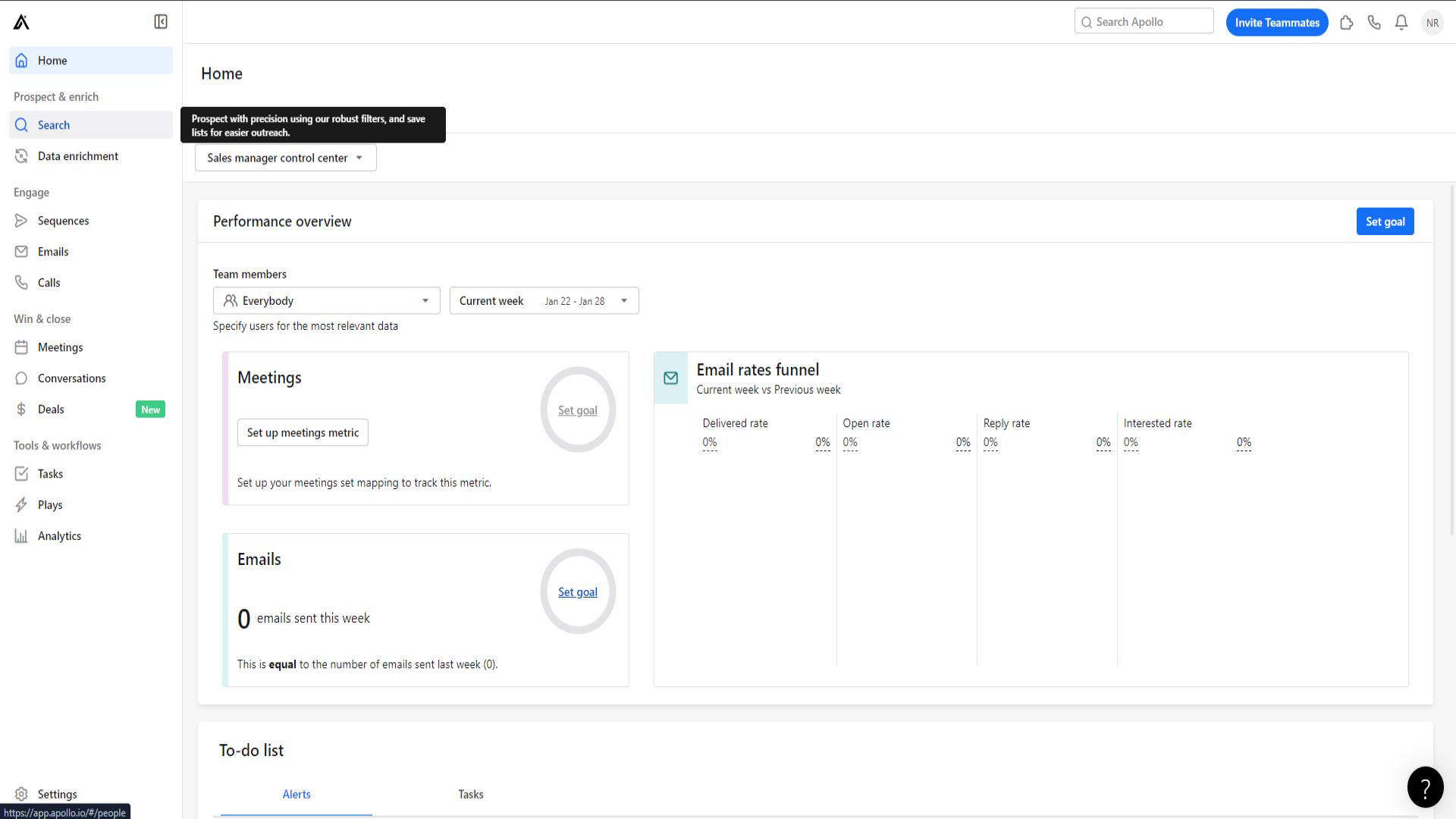This screenshot has height=819, width=1456.
Task: Click the Invite Teammates button
Action: click(1277, 22)
